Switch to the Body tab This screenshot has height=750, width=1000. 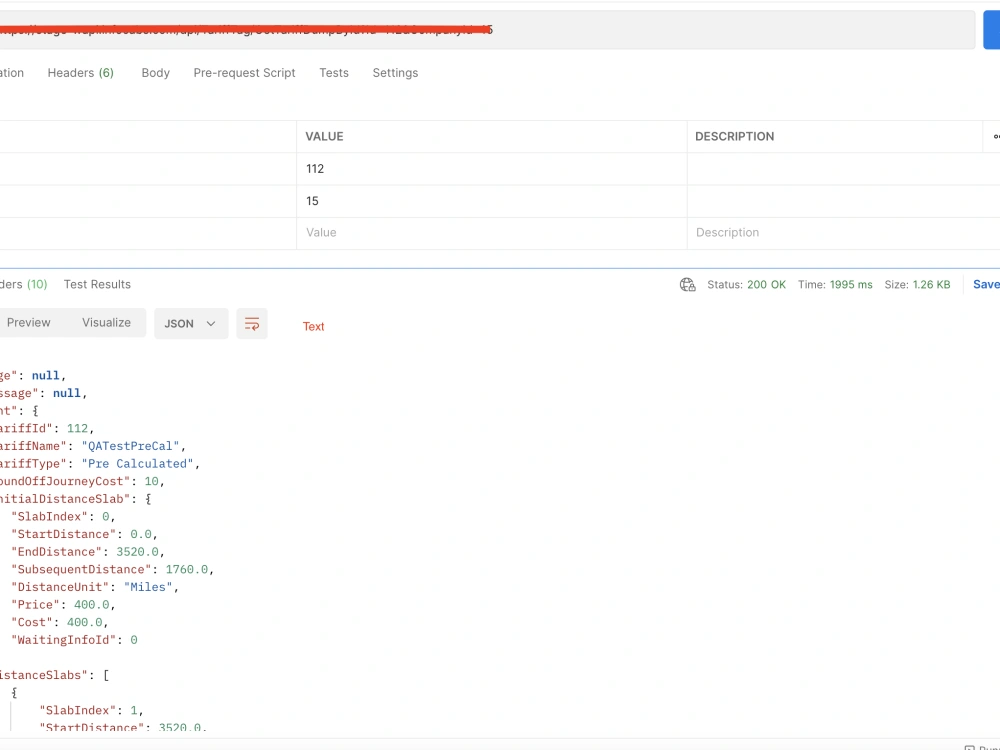[x=156, y=73]
